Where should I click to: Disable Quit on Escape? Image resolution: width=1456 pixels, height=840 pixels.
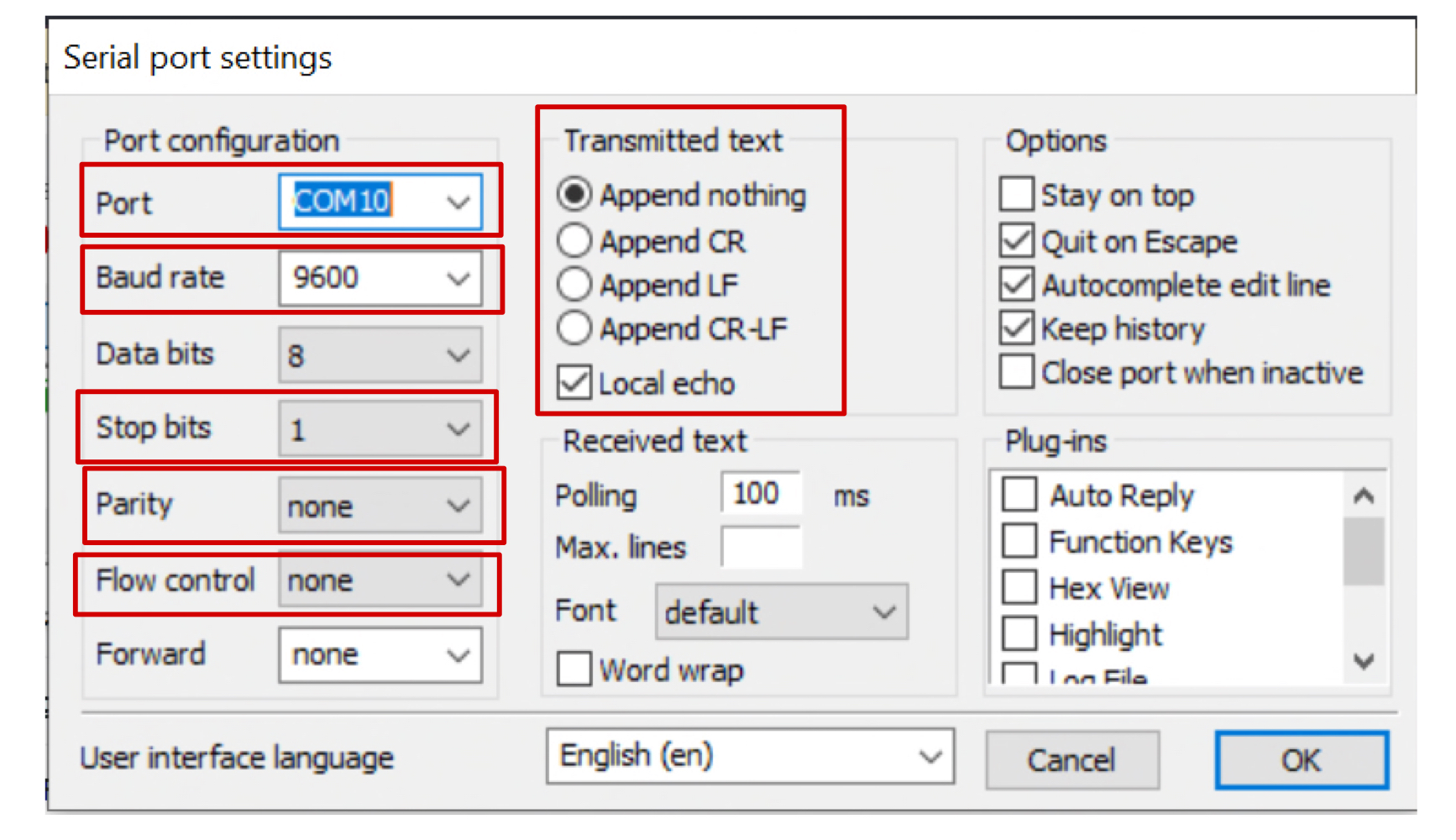(1016, 241)
